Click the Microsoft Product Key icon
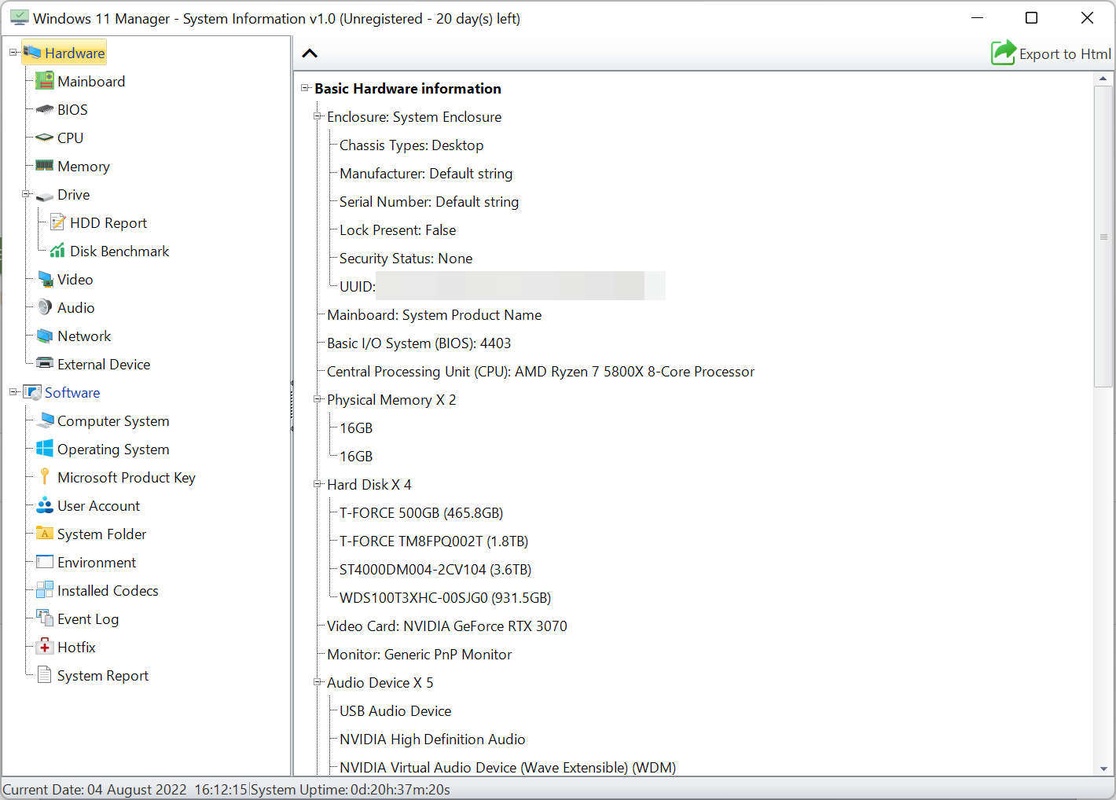This screenshot has width=1116, height=800. 44,477
